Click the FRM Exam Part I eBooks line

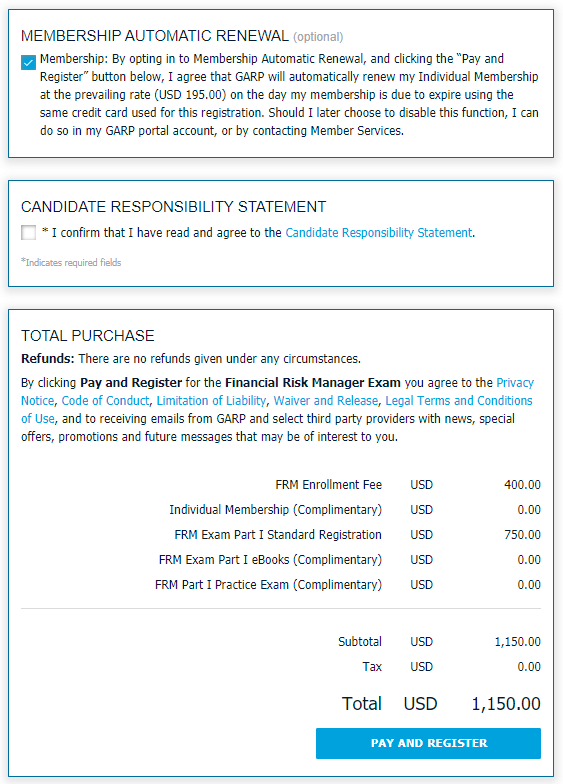coord(350,560)
